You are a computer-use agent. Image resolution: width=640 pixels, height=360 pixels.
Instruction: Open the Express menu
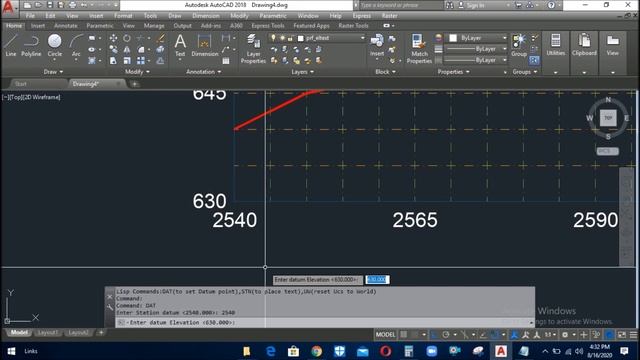[x=362, y=16]
